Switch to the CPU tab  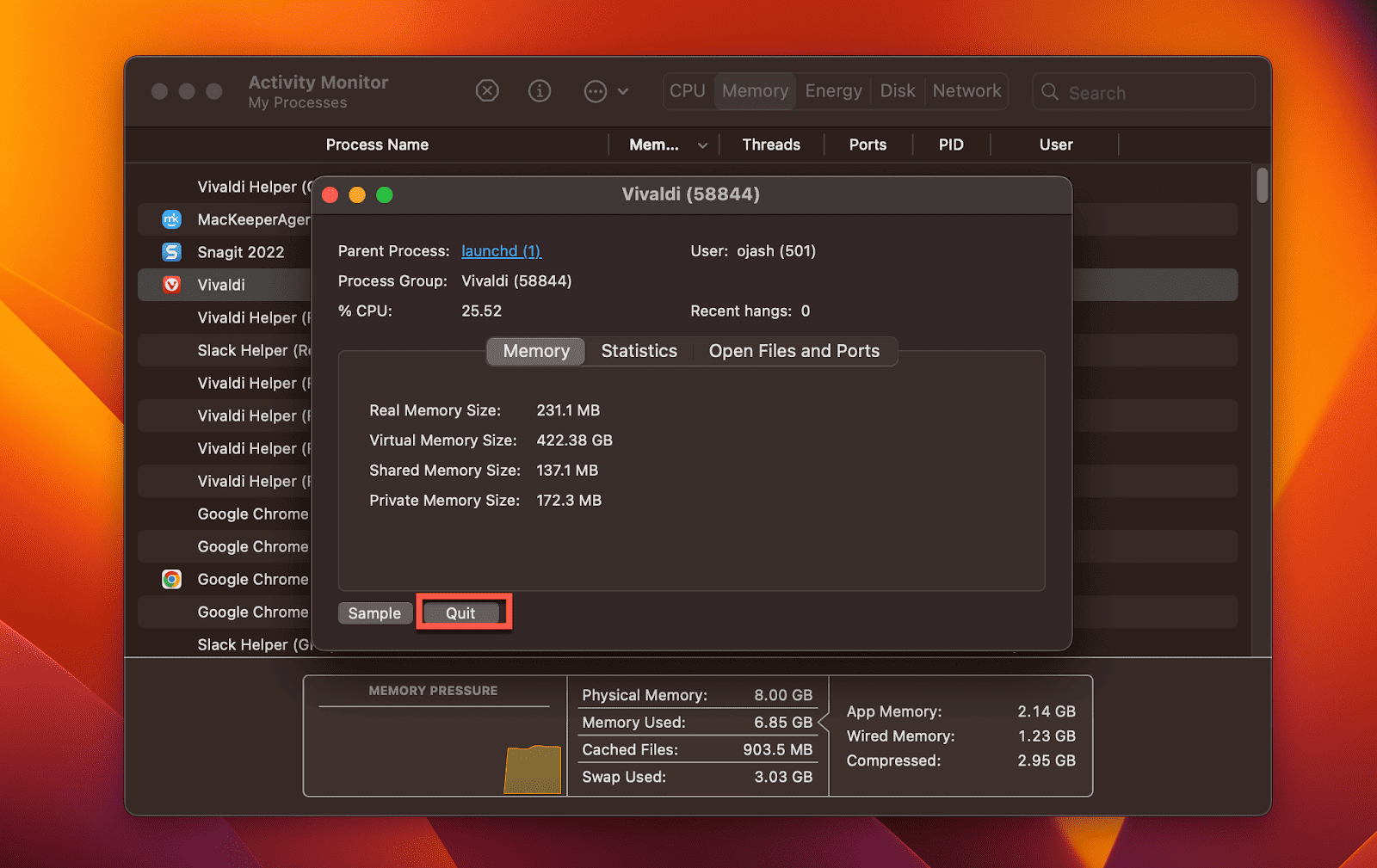click(688, 91)
